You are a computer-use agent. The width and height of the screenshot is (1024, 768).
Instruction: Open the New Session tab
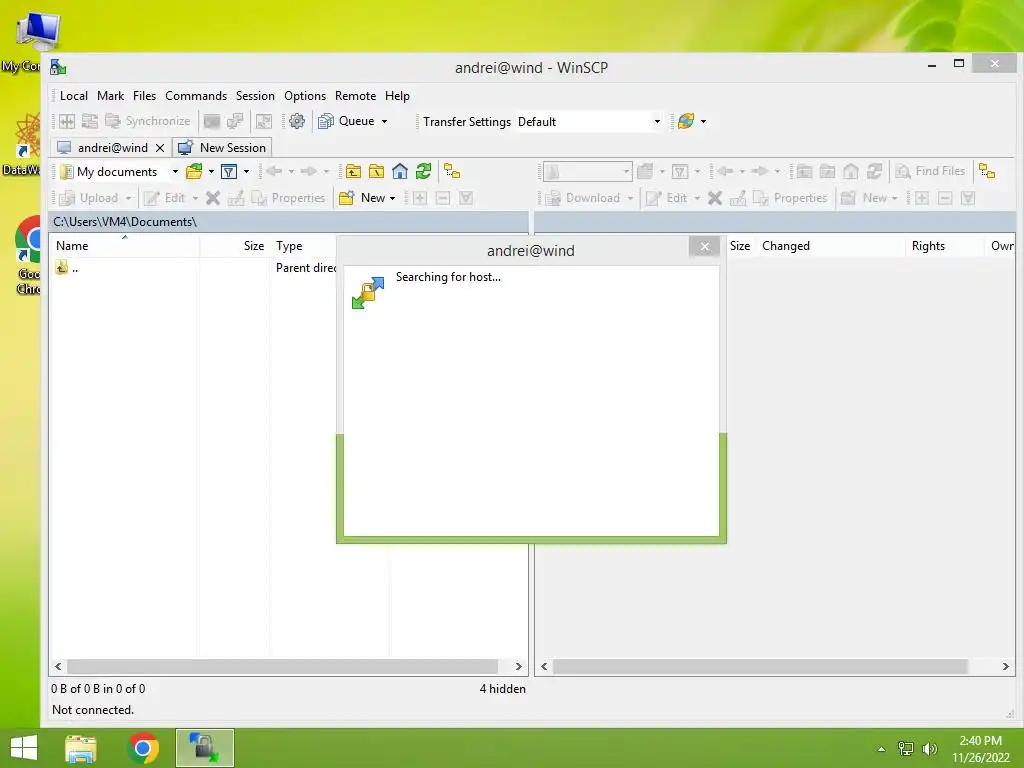click(223, 148)
